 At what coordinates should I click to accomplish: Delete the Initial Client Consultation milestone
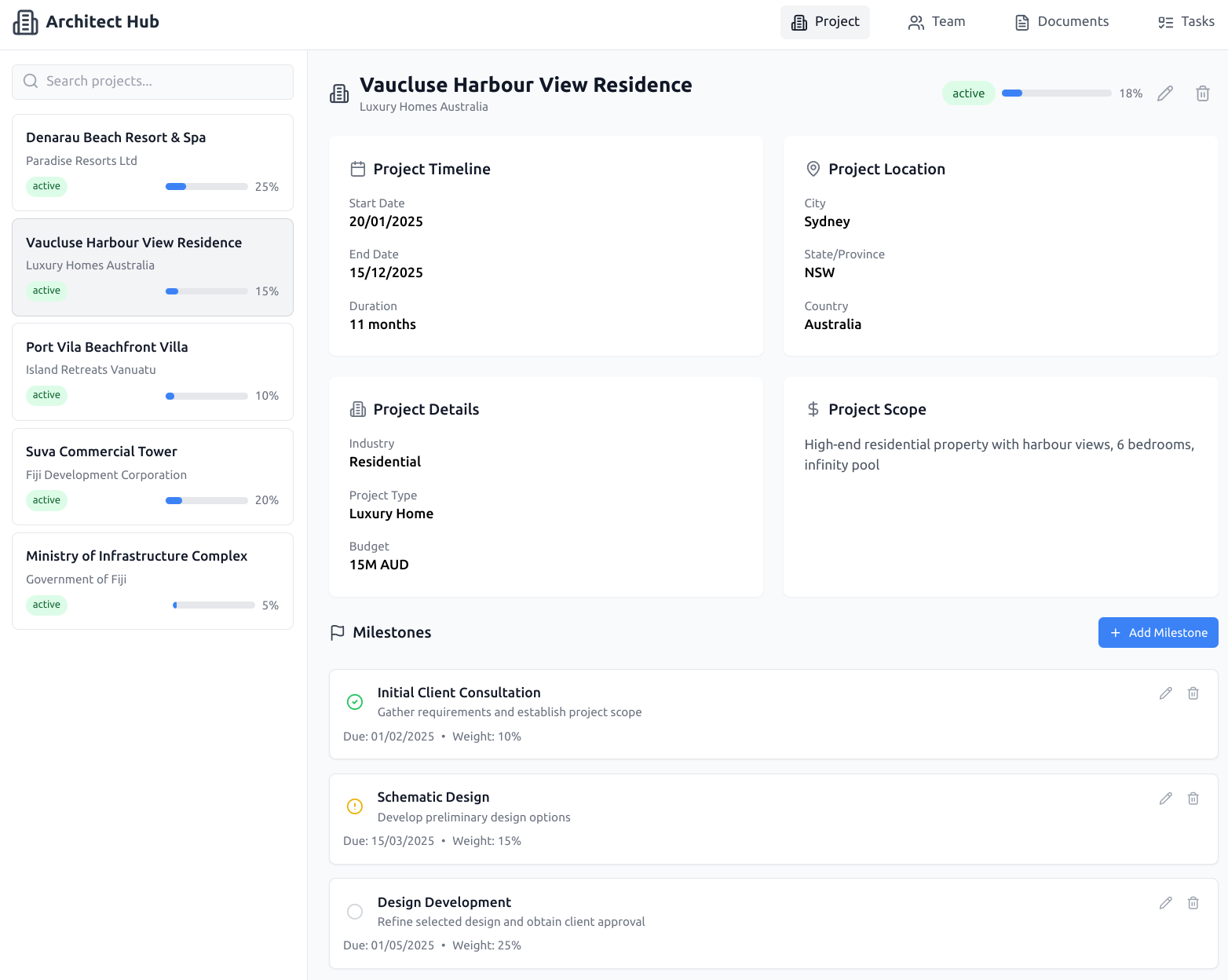1193,693
